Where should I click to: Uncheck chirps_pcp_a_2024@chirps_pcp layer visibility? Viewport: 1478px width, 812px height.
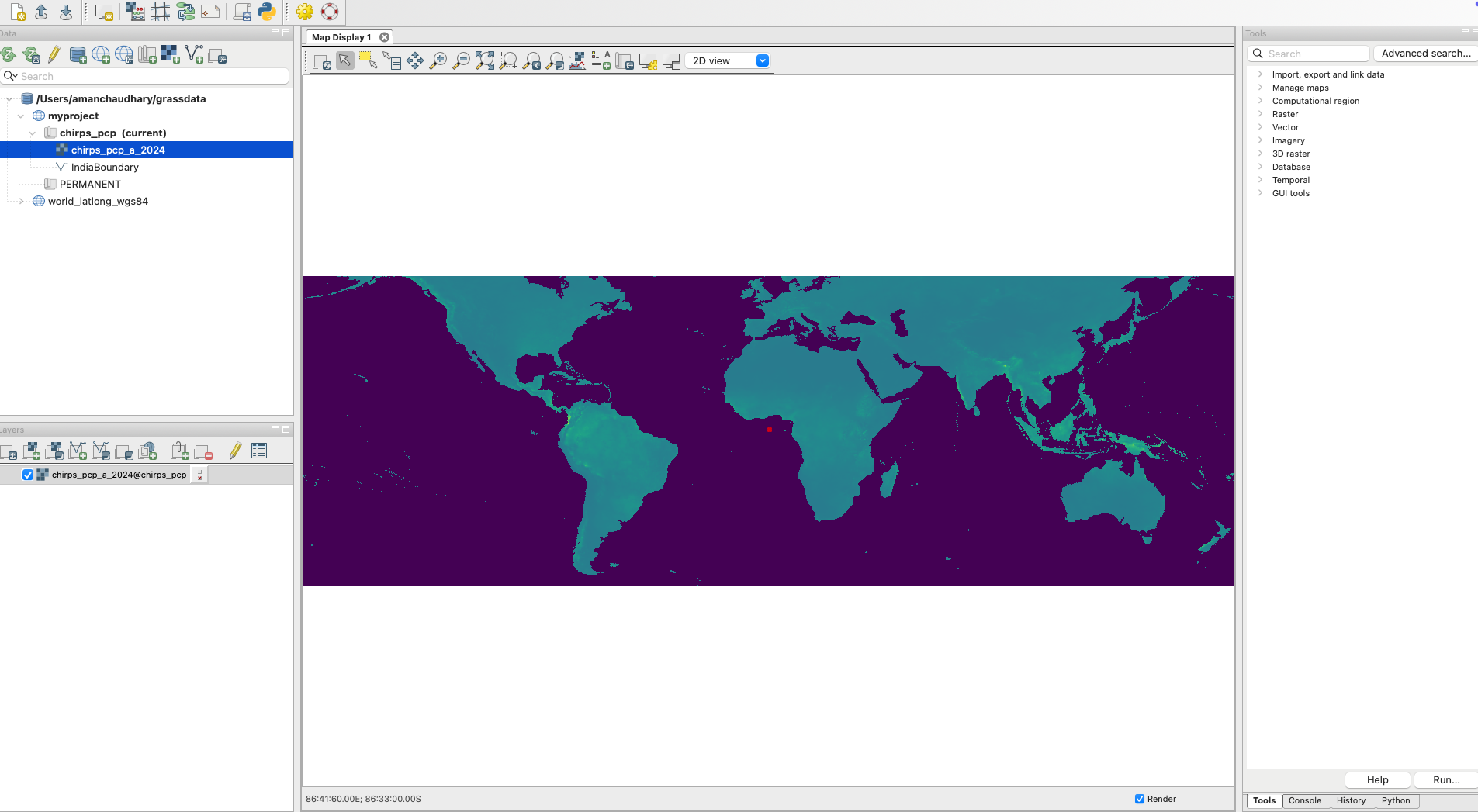point(28,475)
